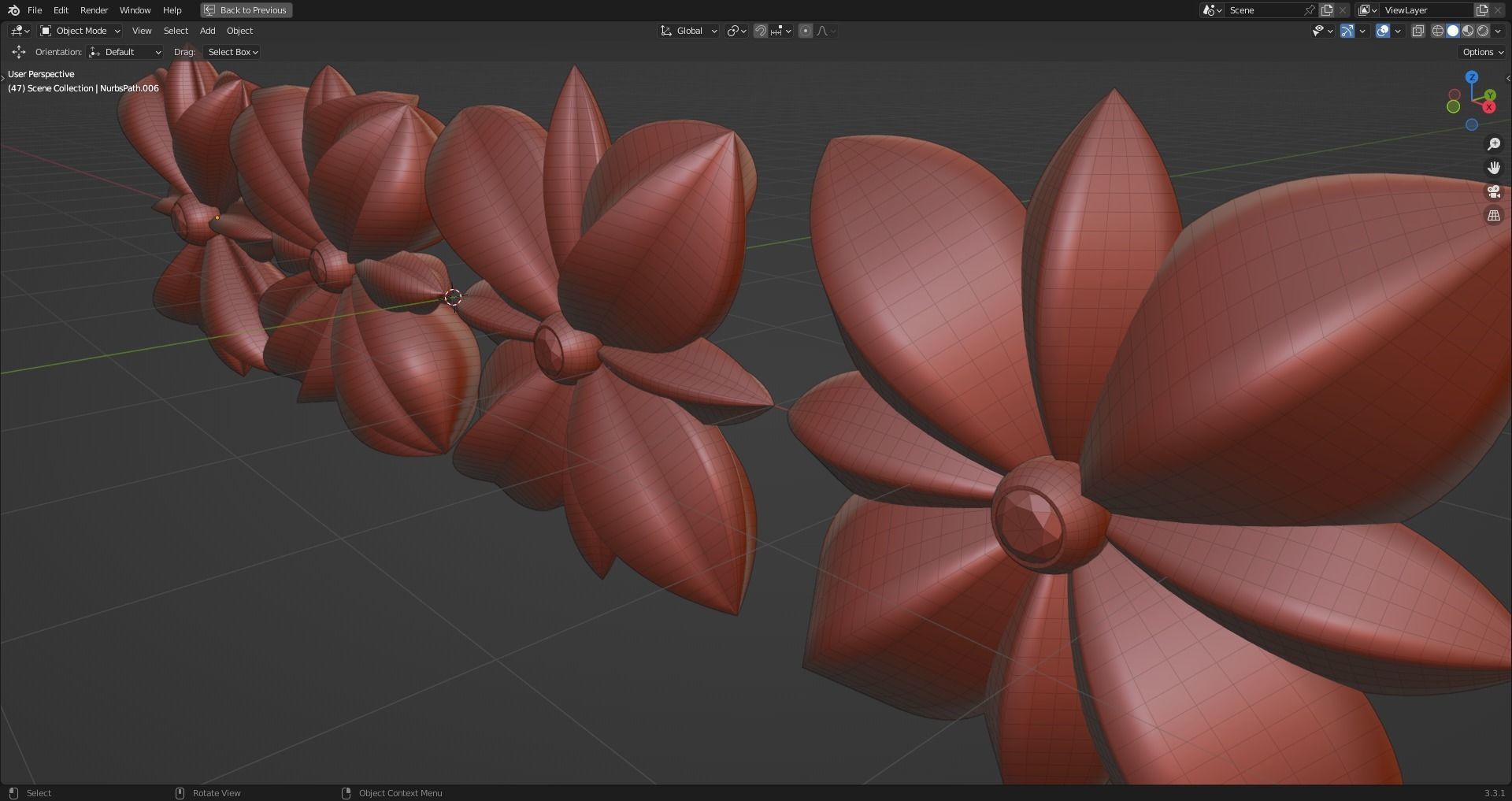1512x801 pixels.
Task: Click the move tool icon in tool settings
Action: point(18,52)
